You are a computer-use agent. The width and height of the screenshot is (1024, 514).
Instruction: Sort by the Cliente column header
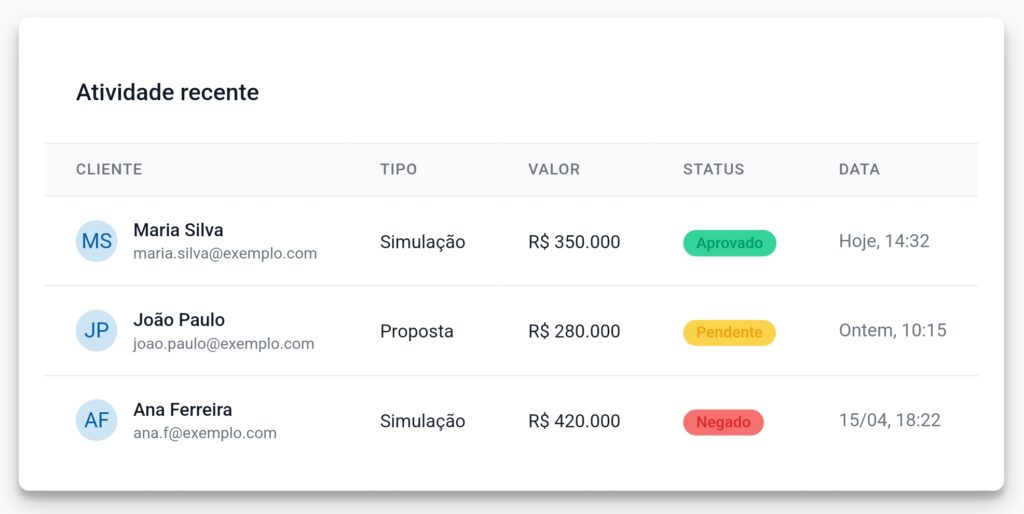109,169
